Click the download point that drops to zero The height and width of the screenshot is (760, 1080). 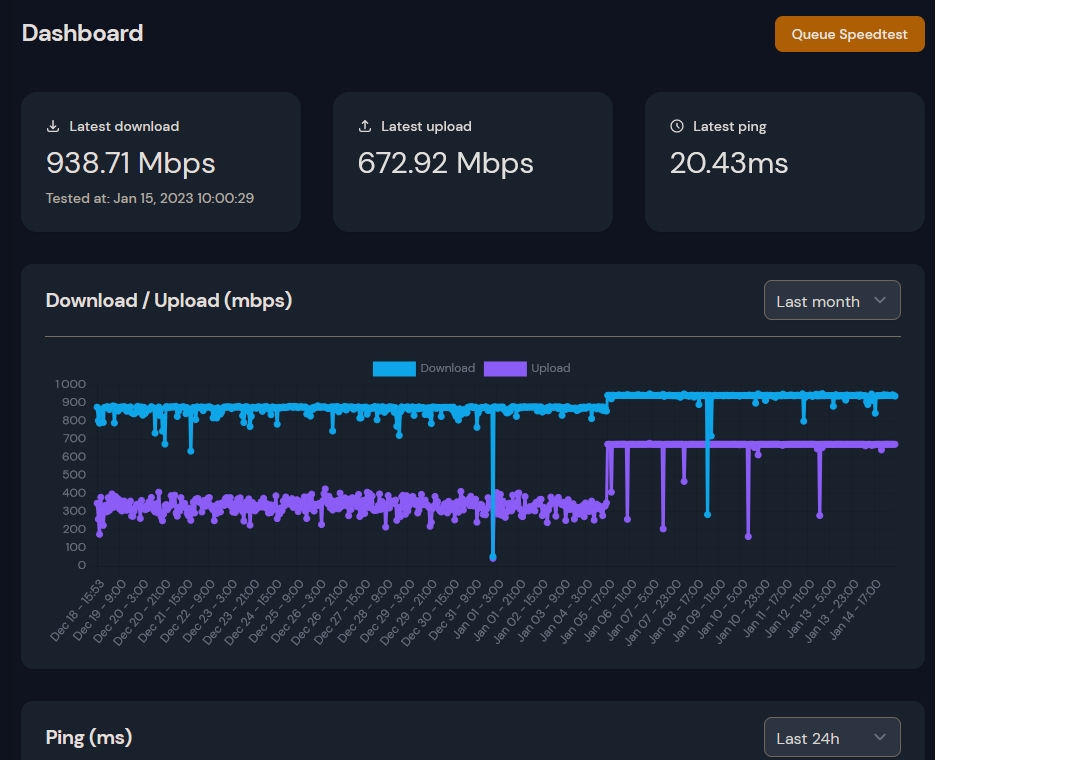pos(493,557)
